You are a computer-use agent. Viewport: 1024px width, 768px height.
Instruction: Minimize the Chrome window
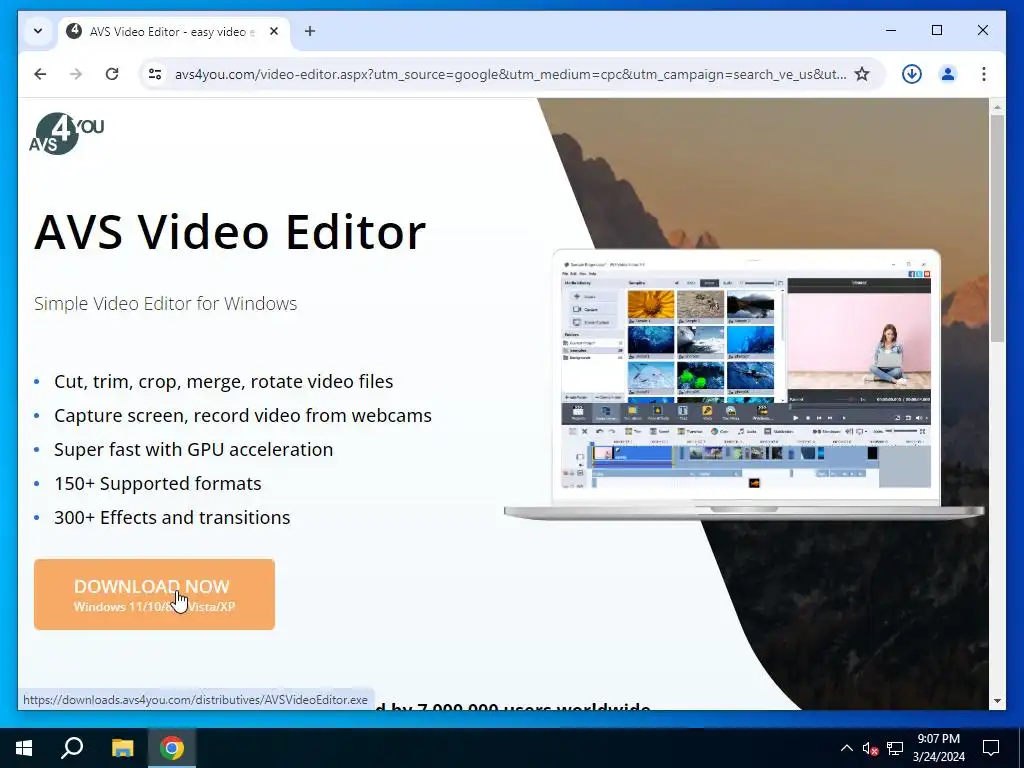coord(891,31)
